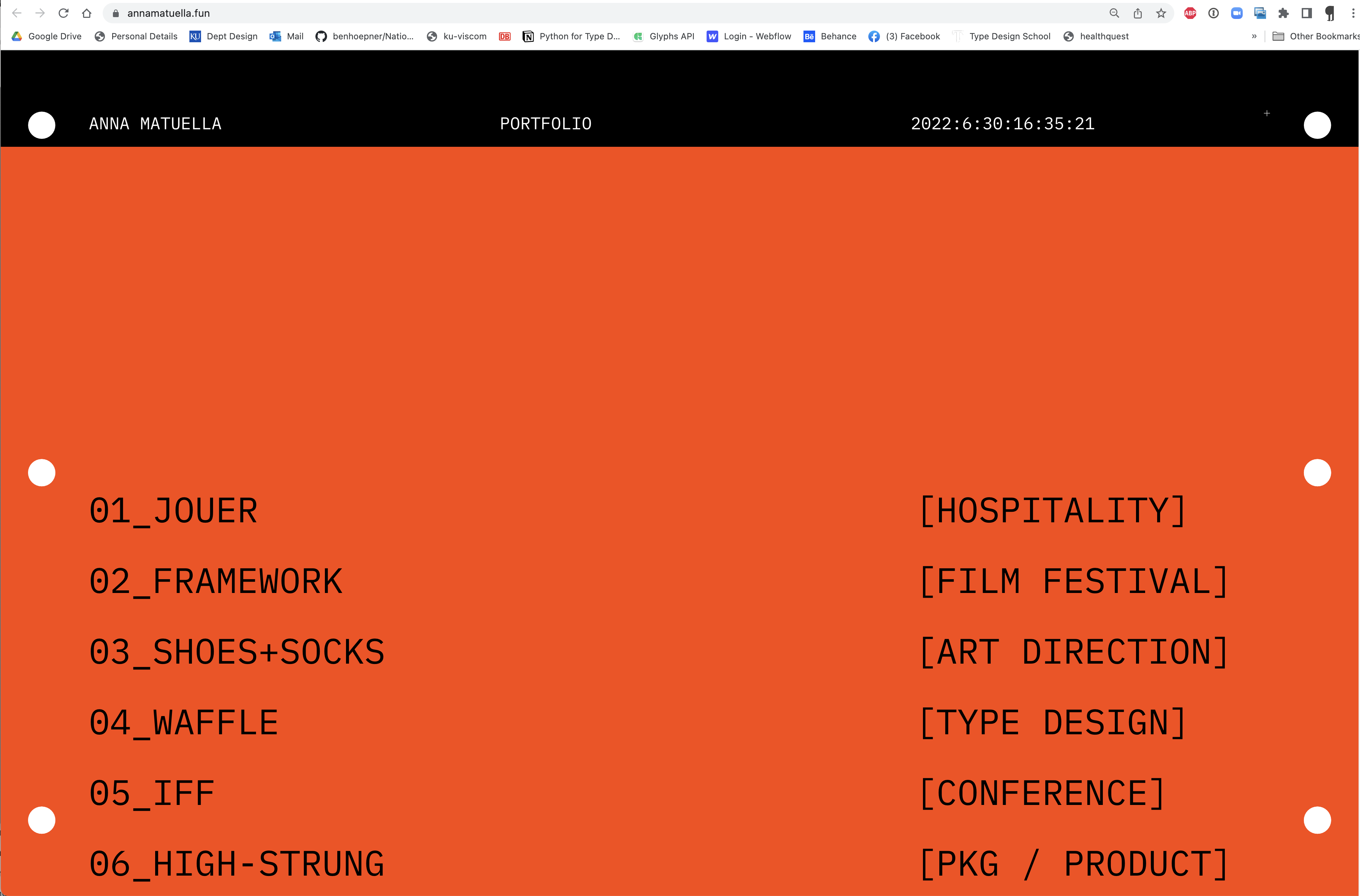Click the Zoom extension icon
The image size is (1360, 896).
[1237, 13]
